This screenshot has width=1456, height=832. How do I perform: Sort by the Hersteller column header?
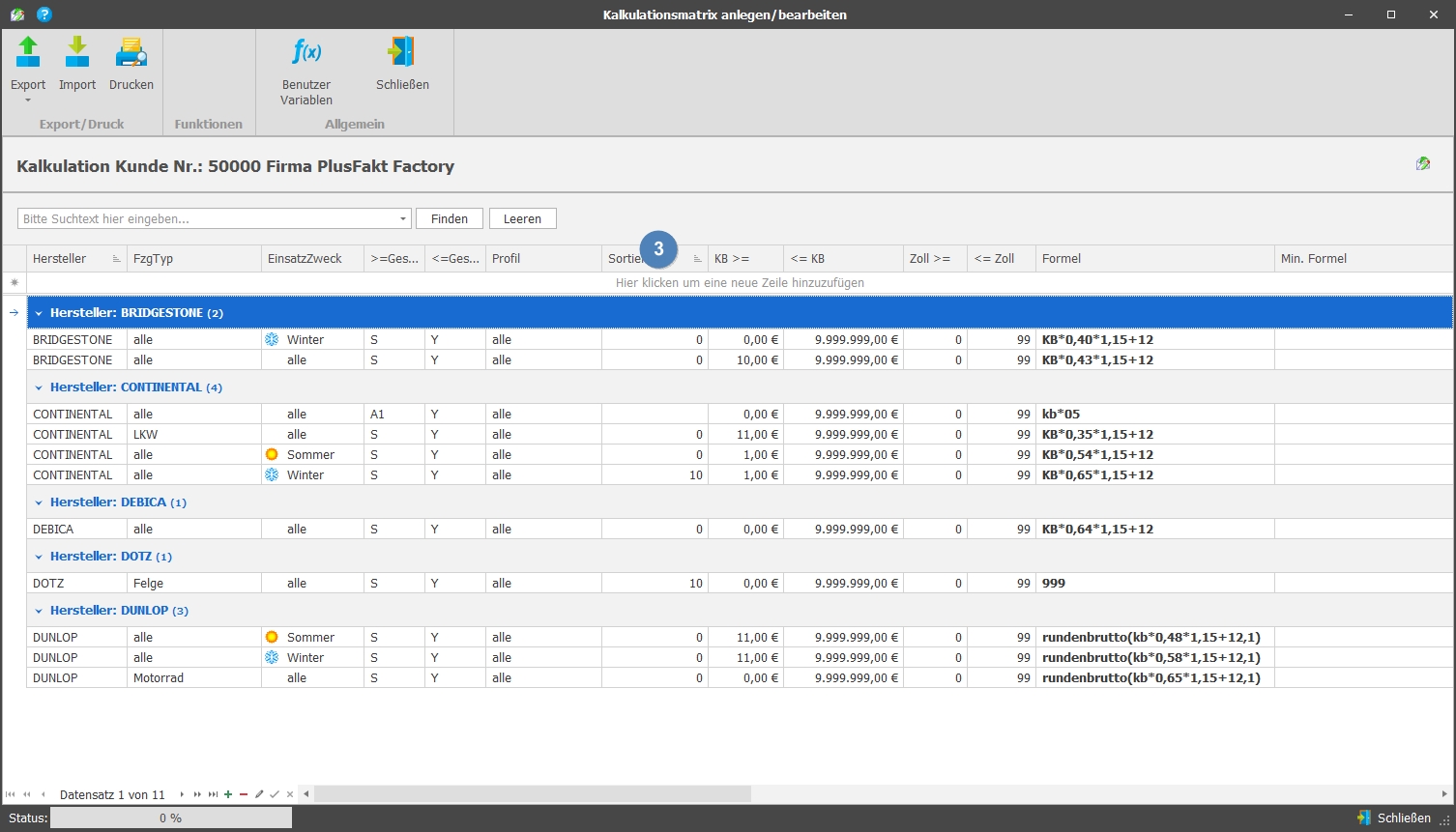click(76, 258)
